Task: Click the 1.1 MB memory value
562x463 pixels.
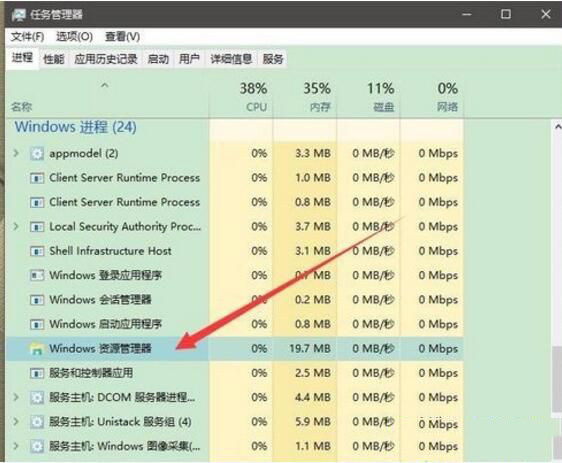Action: 313,447
